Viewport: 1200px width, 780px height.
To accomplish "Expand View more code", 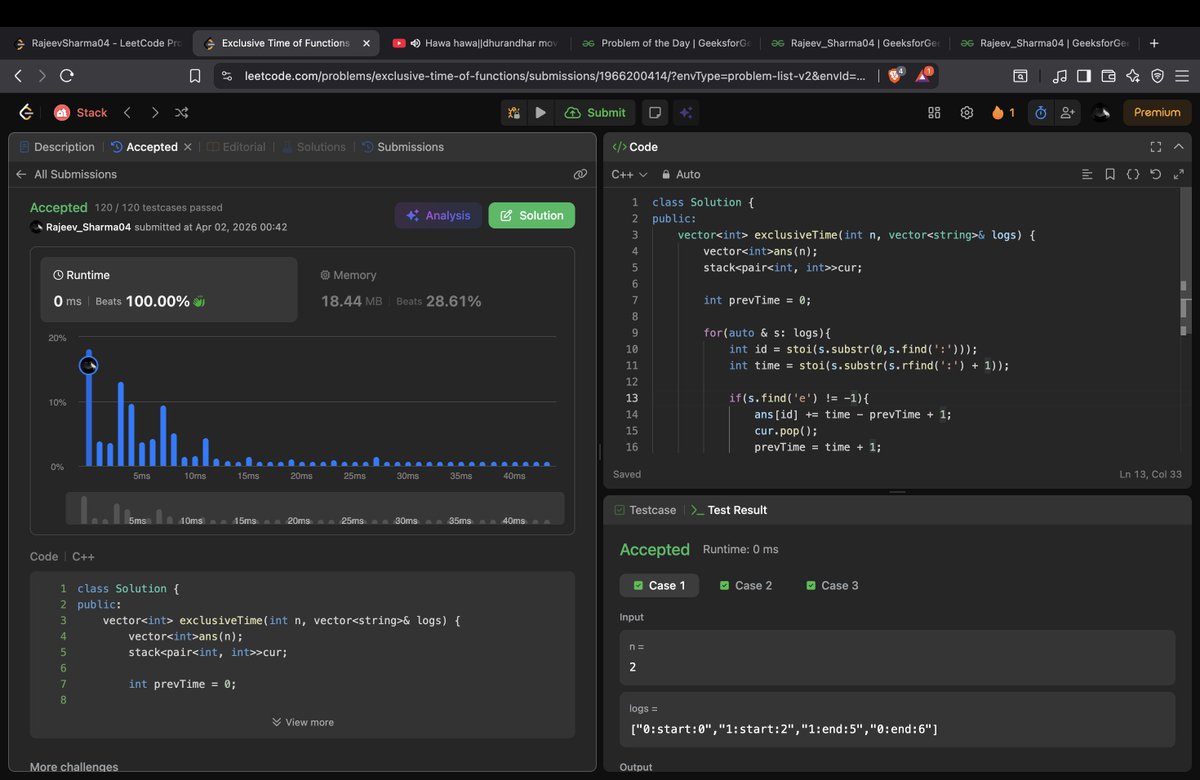I will click(x=303, y=722).
